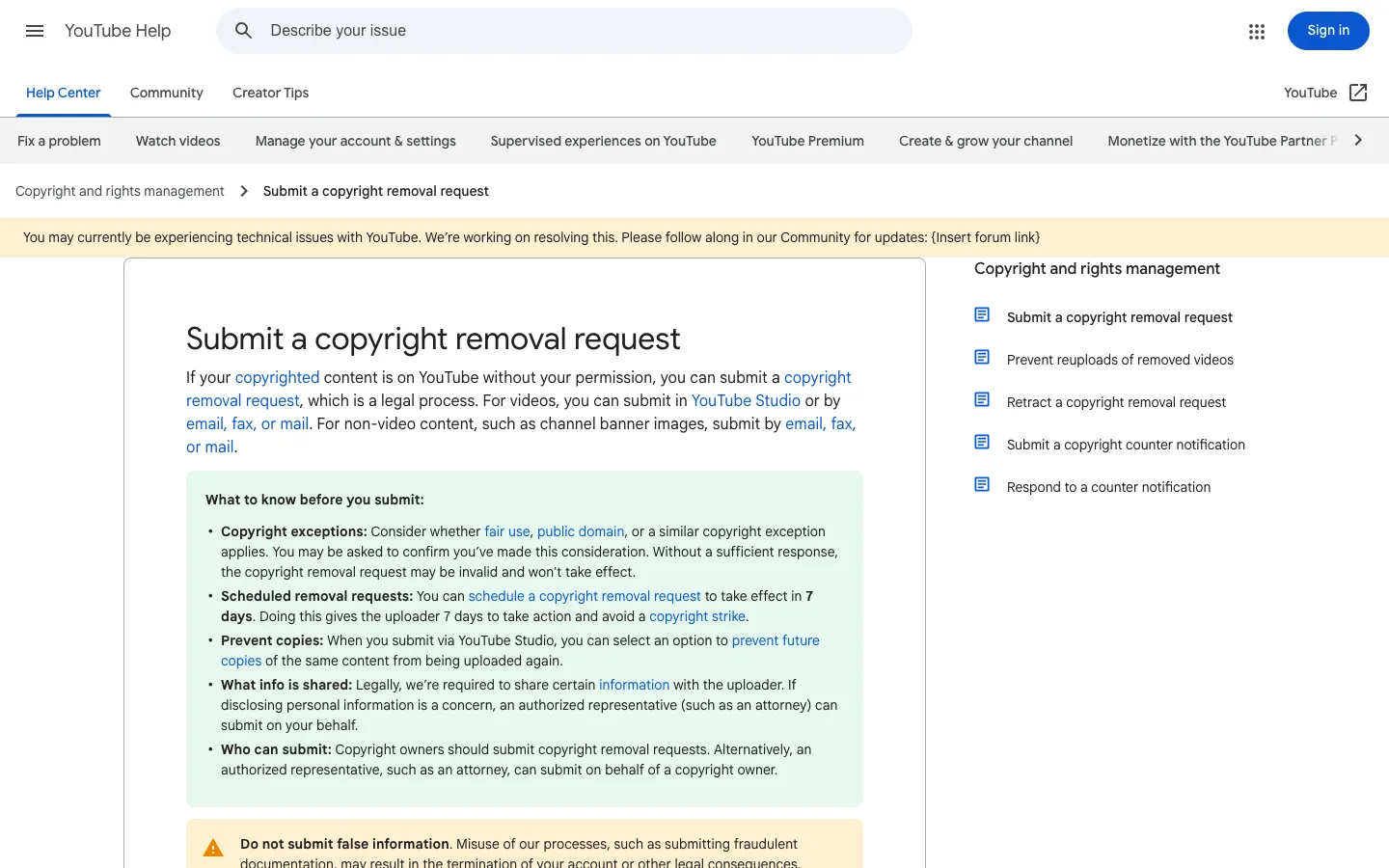Click the technical issues notice banner

tap(694, 237)
